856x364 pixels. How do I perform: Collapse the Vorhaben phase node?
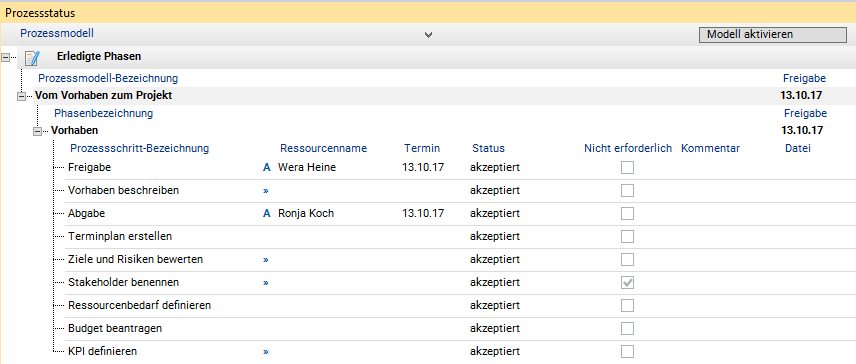tap(37, 131)
